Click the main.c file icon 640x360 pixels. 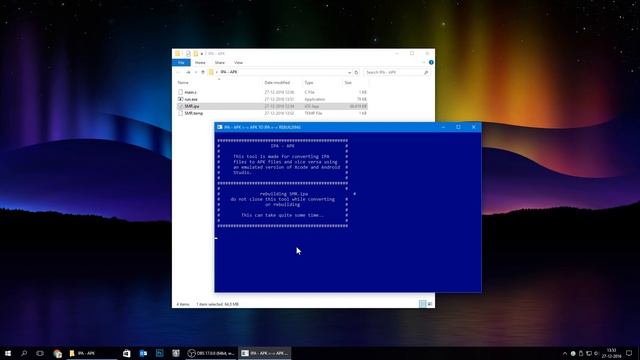[x=180, y=92]
